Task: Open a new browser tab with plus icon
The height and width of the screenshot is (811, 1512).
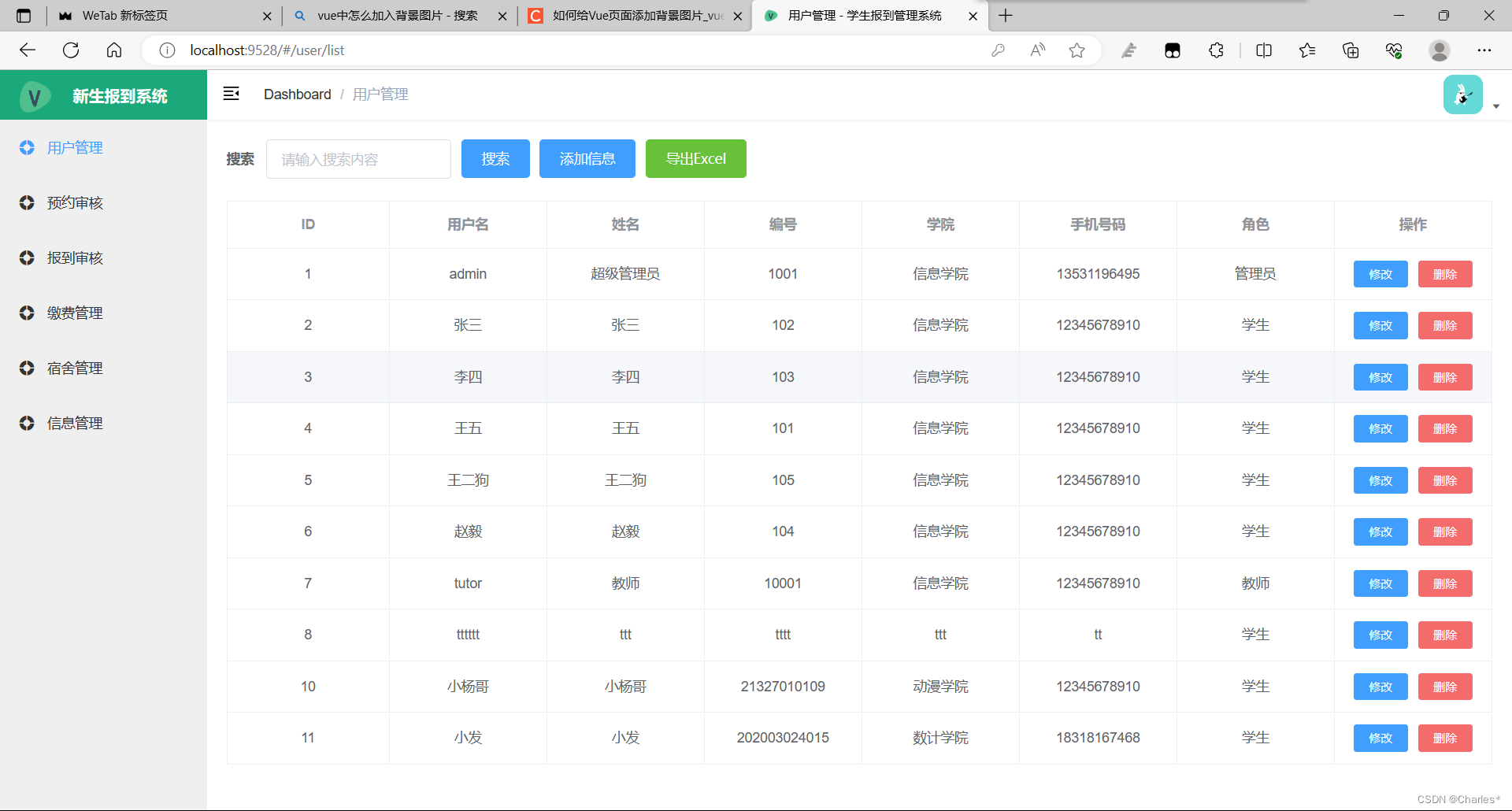Action: click(x=1006, y=16)
